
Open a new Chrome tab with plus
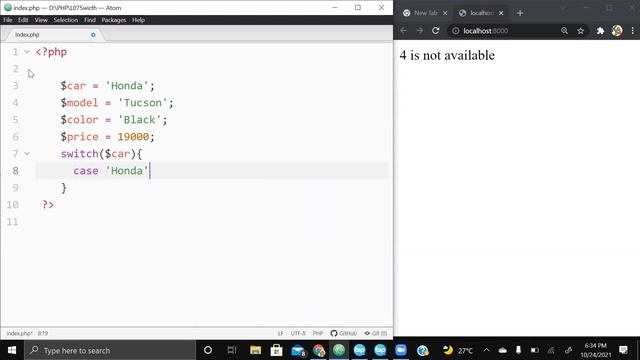point(520,13)
